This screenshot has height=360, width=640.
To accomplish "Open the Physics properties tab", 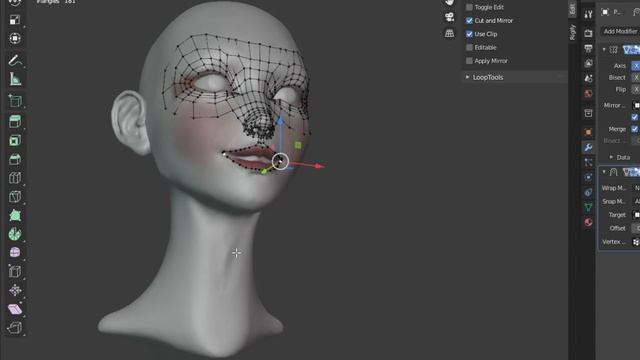I will pos(588,177).
